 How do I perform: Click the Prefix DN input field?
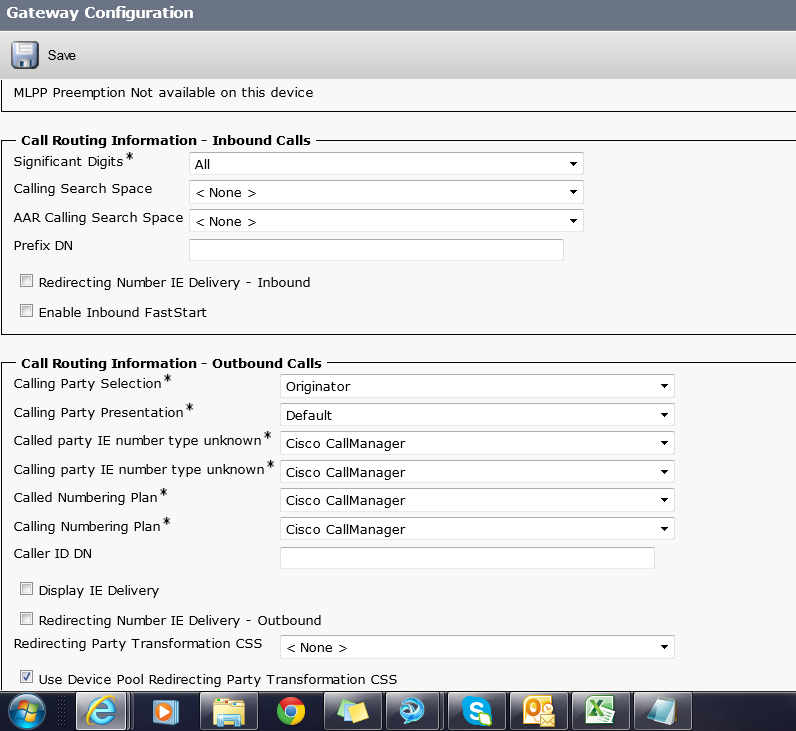pyautogui.click(x=376, y=250)
